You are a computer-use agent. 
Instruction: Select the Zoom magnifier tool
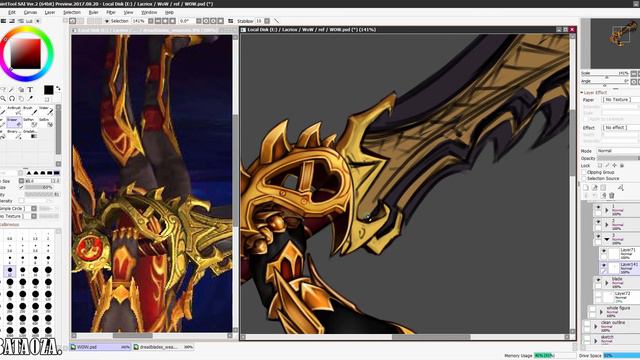pos(3,99)
